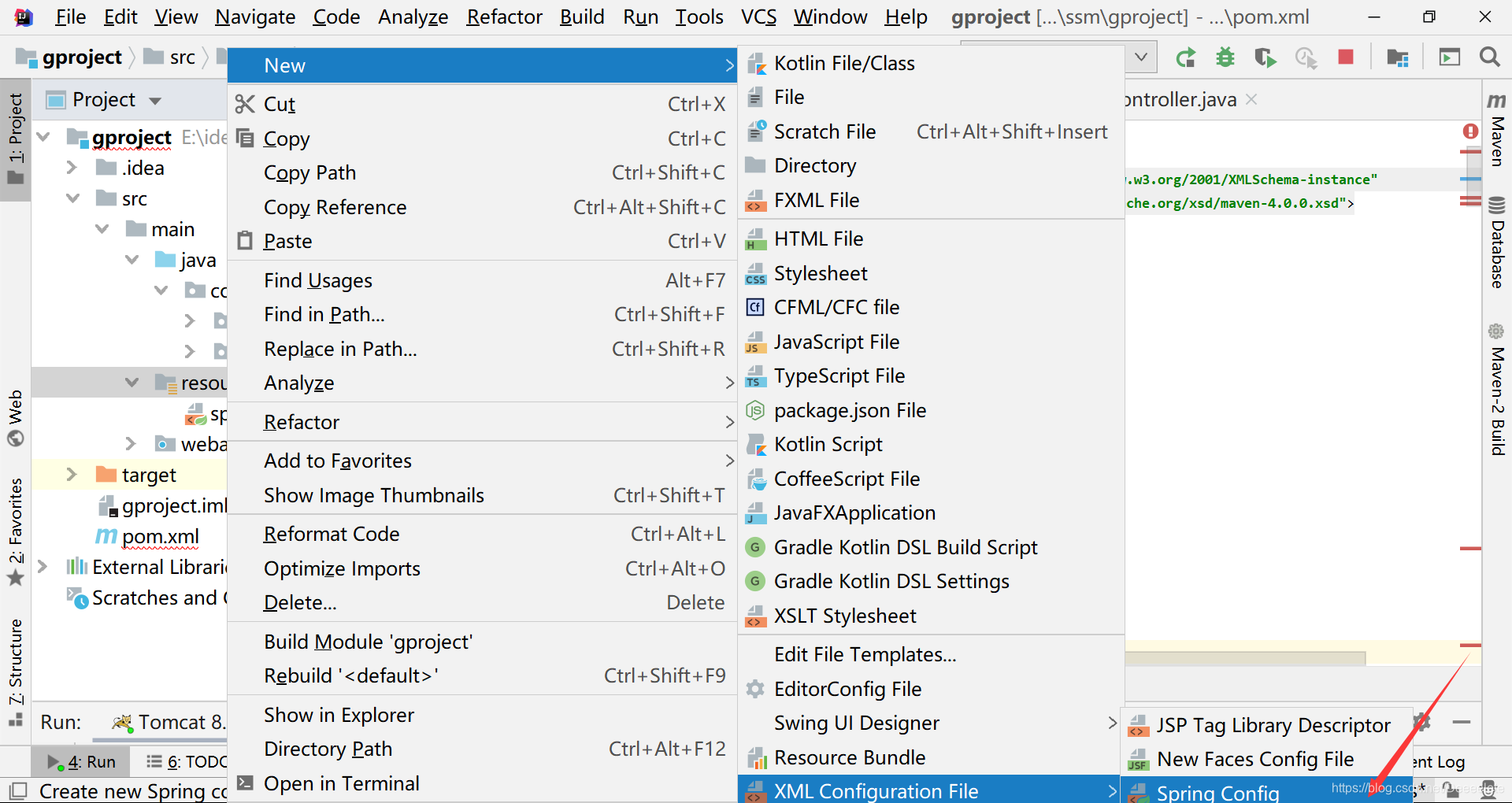Choose Stylesheet from New submenu
The height and width of the screenshot is (803, 1512).
[931, 273]
